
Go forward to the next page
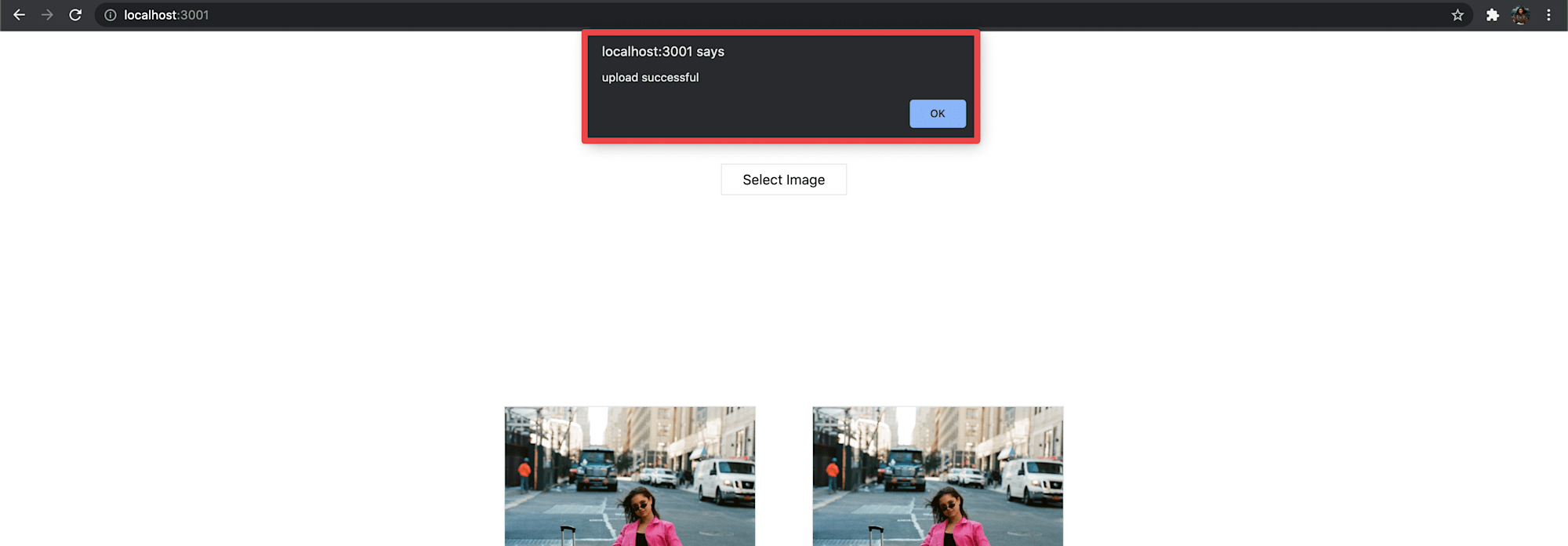pos(47,15)
